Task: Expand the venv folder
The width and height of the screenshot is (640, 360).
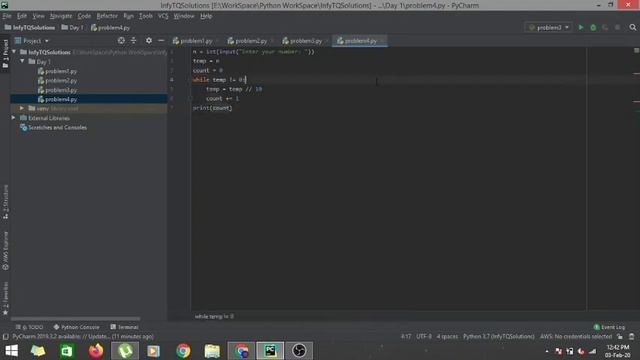Action: pyautogui.click(x=22, y=108)
